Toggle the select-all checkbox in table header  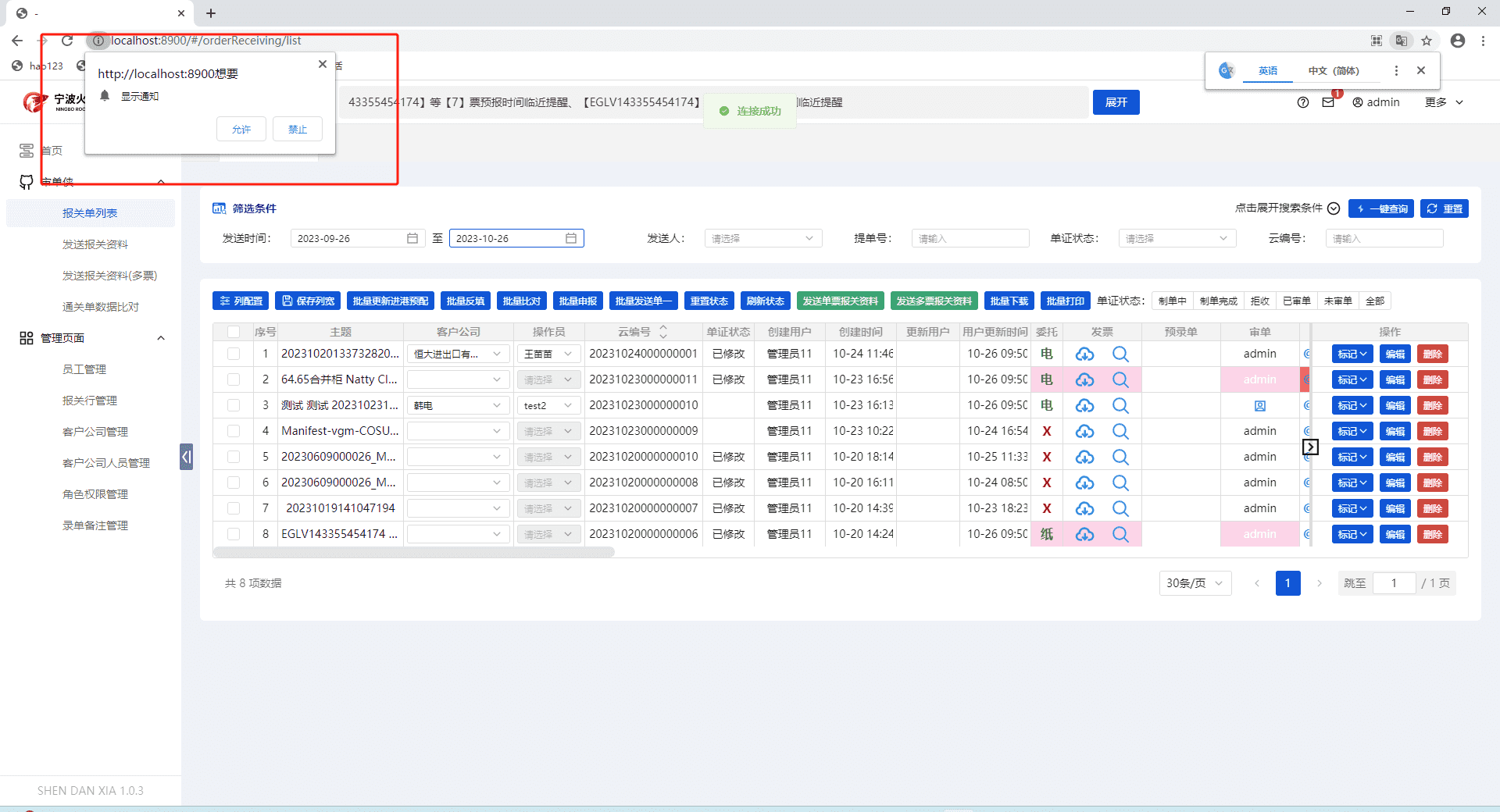click(234, 332)
